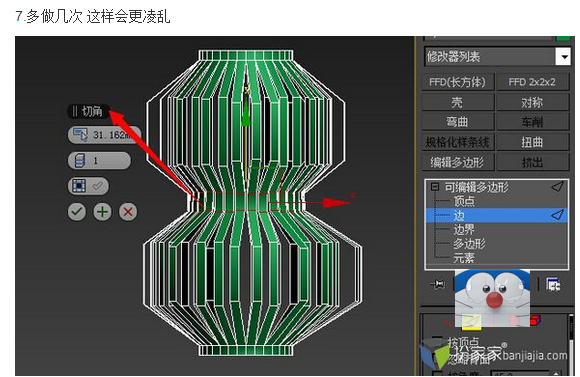
Task: Click the open chamfer icon in the caddy
Action: [x=79, y=186]
